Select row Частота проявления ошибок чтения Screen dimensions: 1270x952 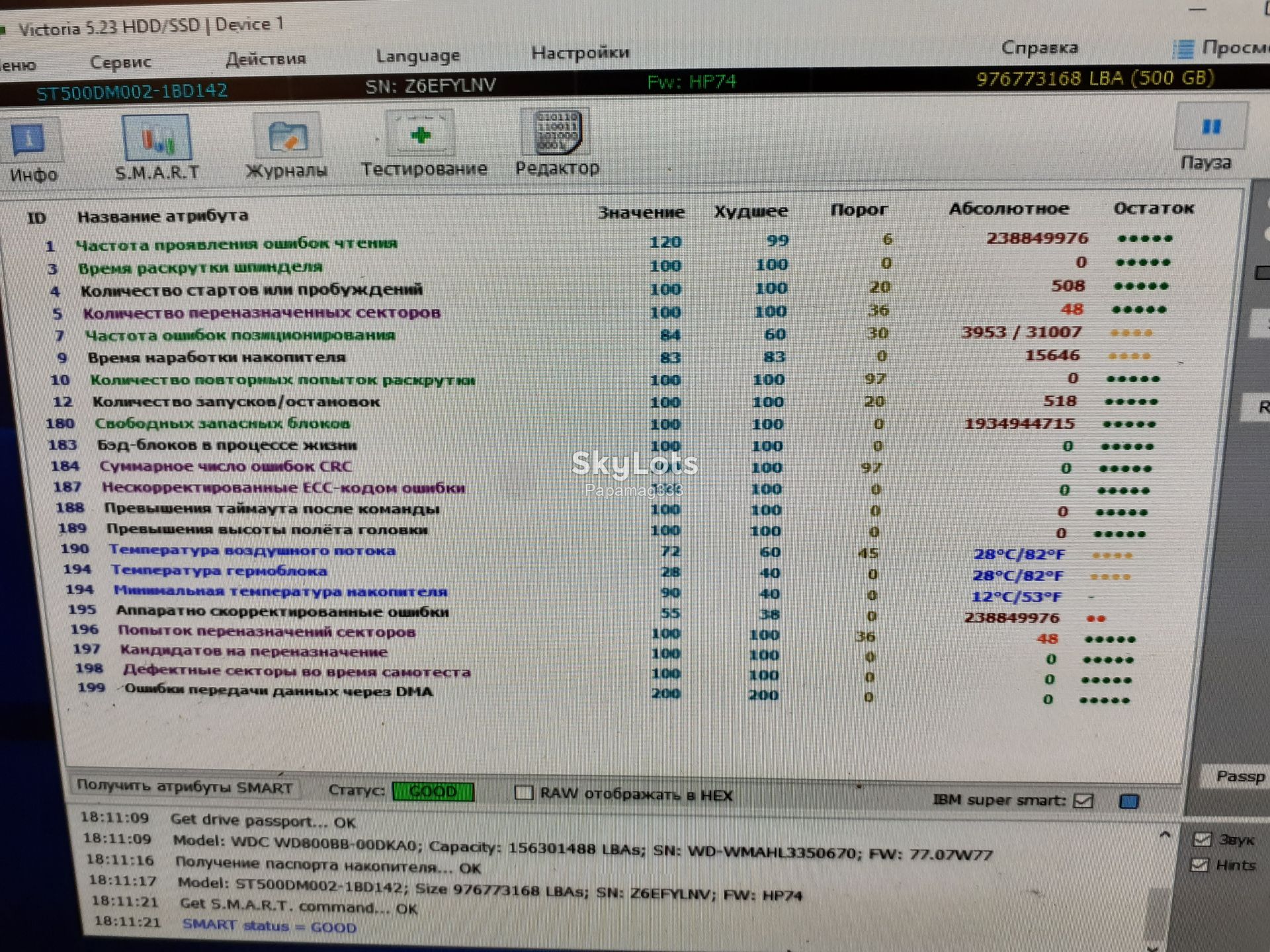(609, 242)
